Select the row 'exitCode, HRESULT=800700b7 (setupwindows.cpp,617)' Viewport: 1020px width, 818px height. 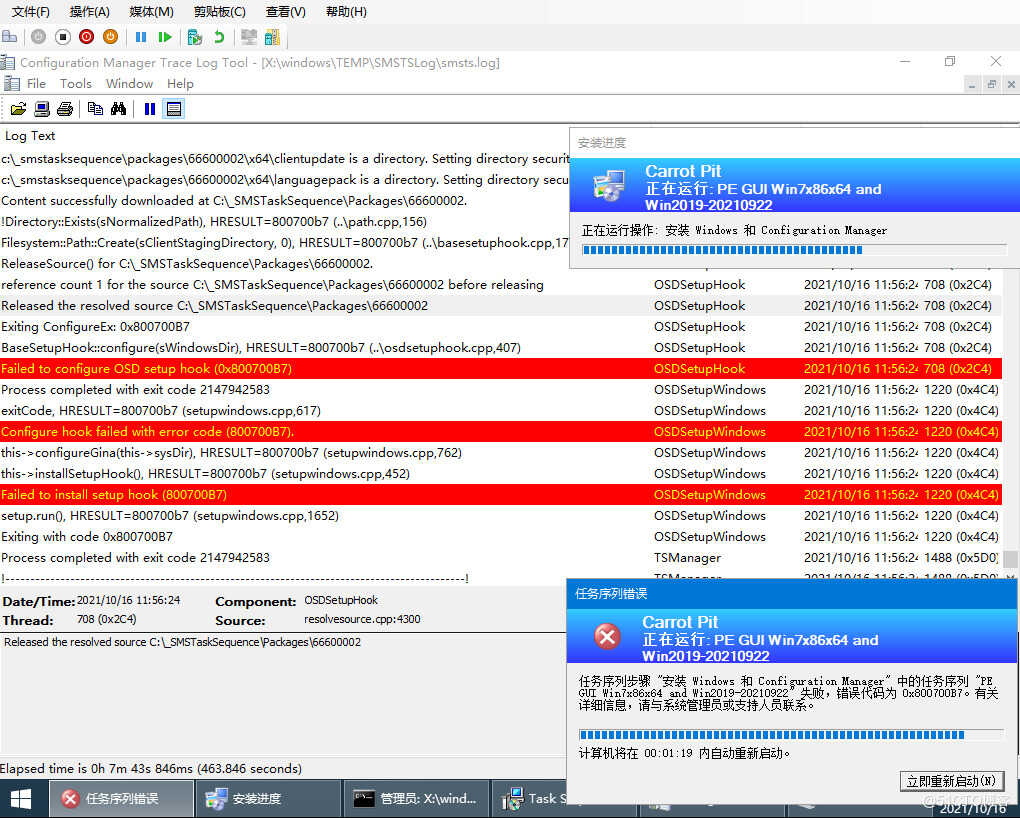coord(500,411)
